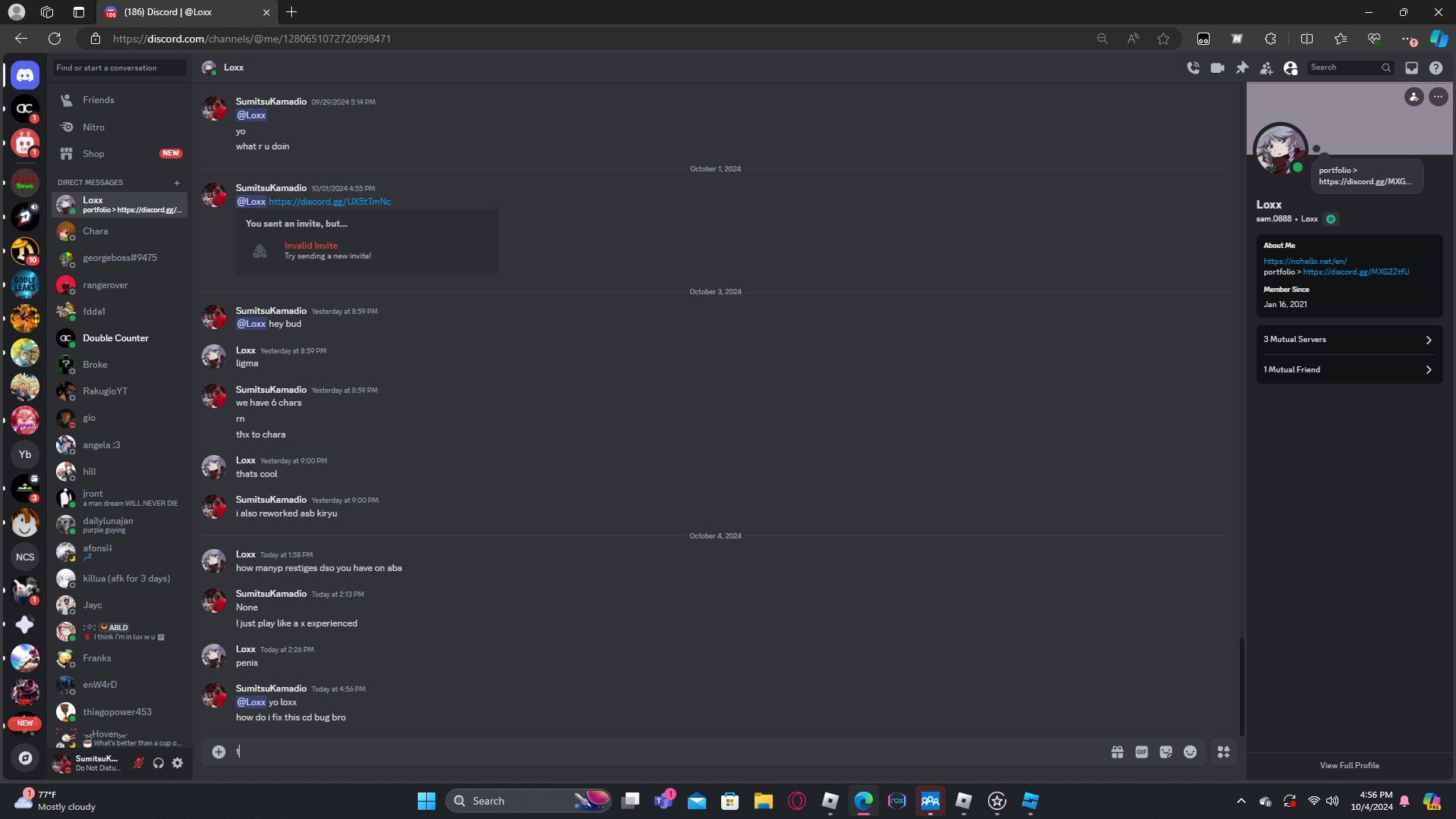The height and width of the screenshot is (819, 1456).
Task: Create a new DM plus icon
Action: click(x=177, y=183)
